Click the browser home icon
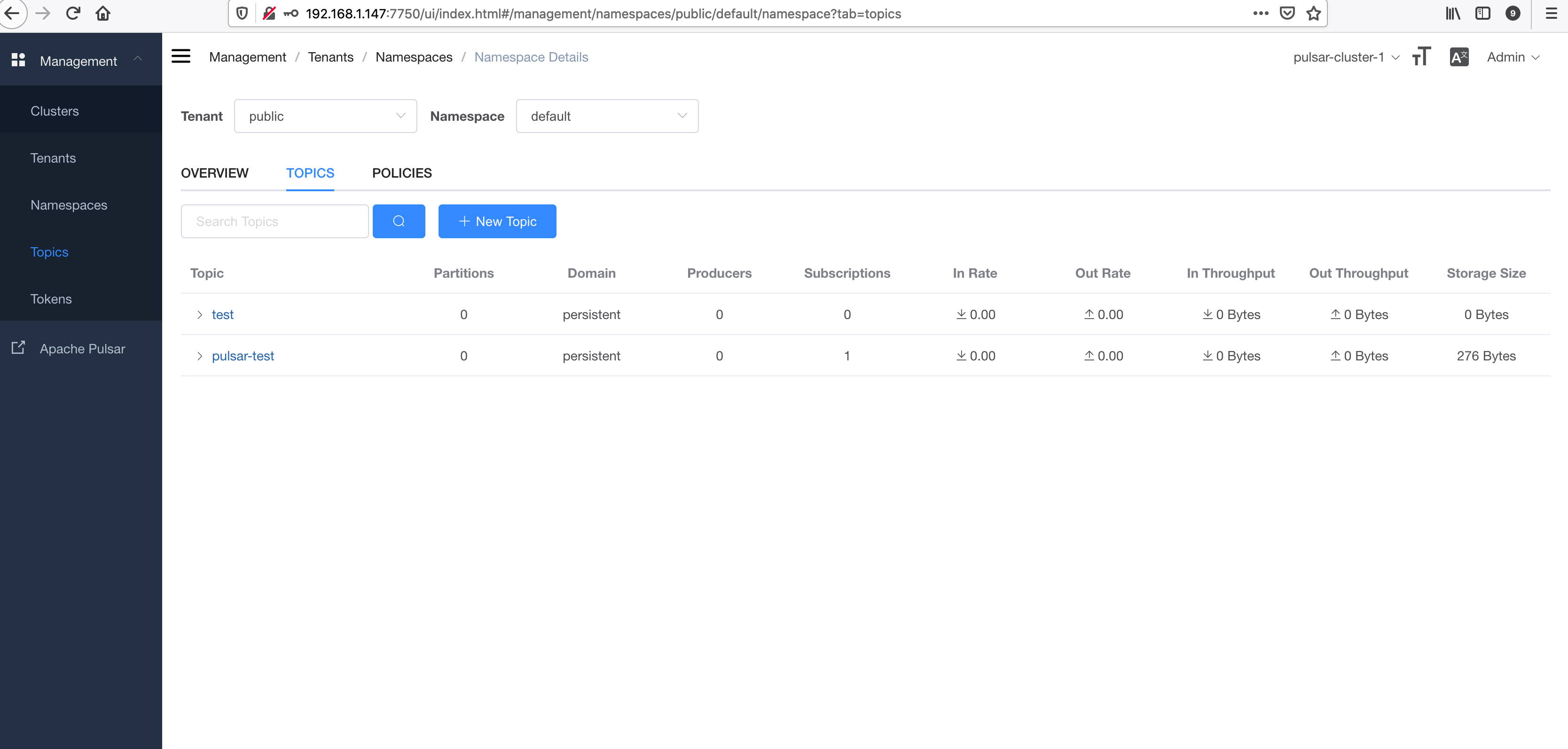This screenshot has width=1568, height=749. coord(103,13)
